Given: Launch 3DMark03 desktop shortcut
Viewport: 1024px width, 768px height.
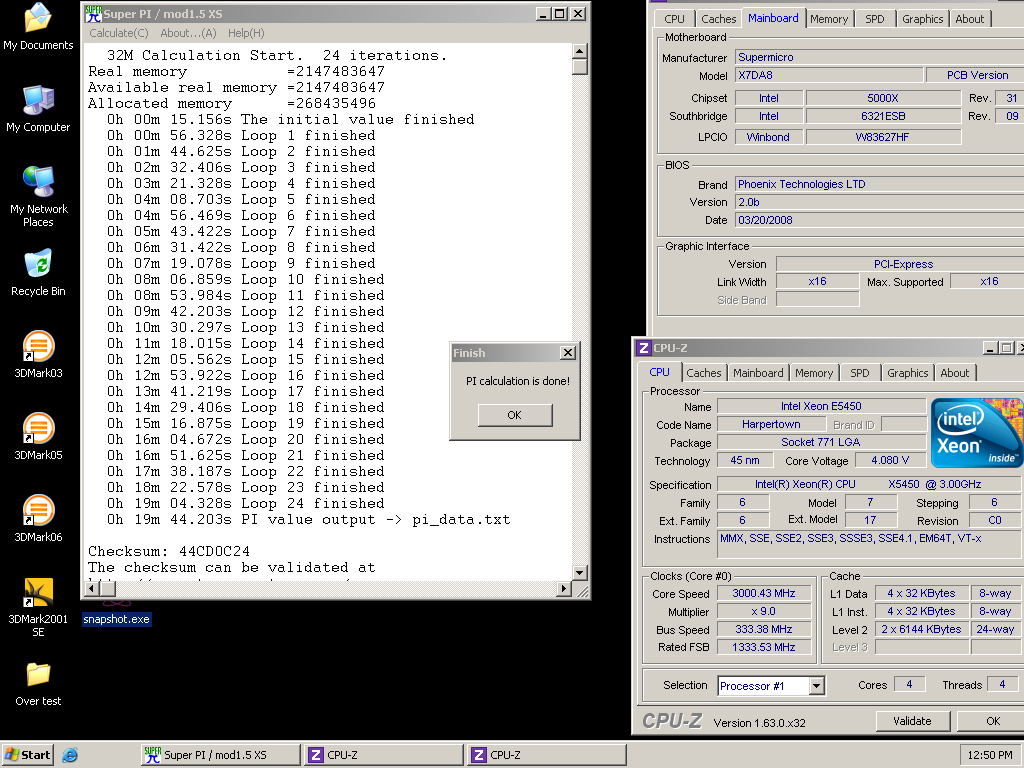Looking at the screenshot, I should (38, 355).
